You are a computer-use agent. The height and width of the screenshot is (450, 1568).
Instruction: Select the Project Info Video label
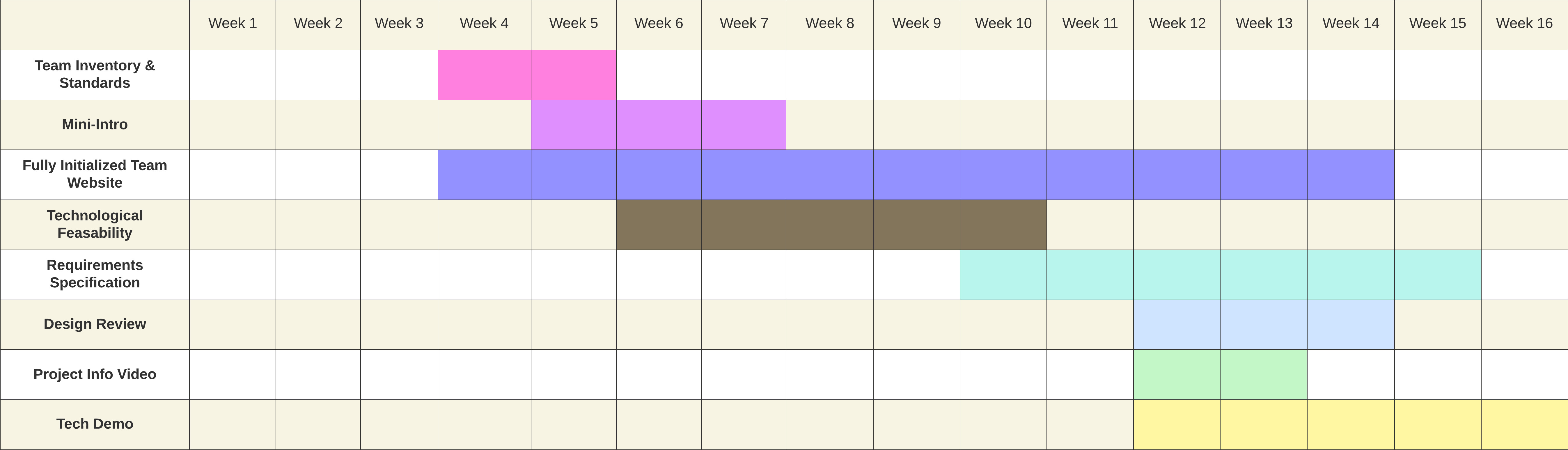pos(95,375)
